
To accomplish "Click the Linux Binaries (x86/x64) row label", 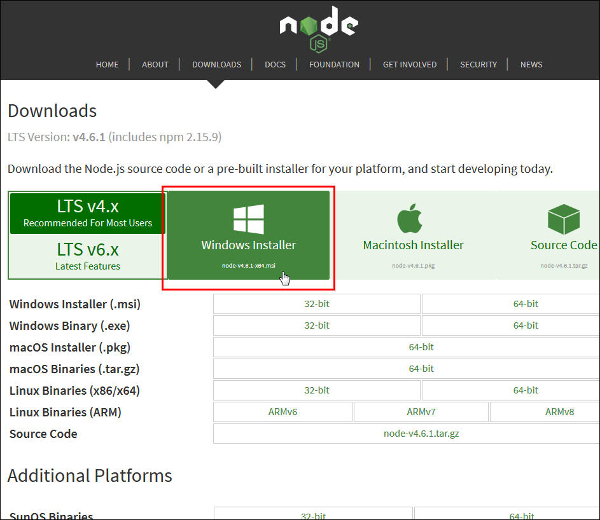I will click(75, 391).
